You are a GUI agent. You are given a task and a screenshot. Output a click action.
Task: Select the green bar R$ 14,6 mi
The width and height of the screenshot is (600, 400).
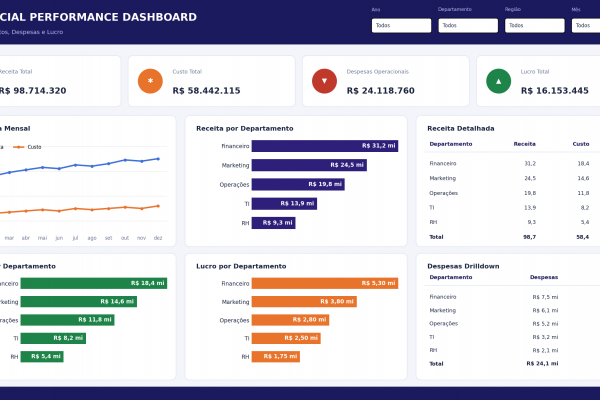(x=78, y=302)
